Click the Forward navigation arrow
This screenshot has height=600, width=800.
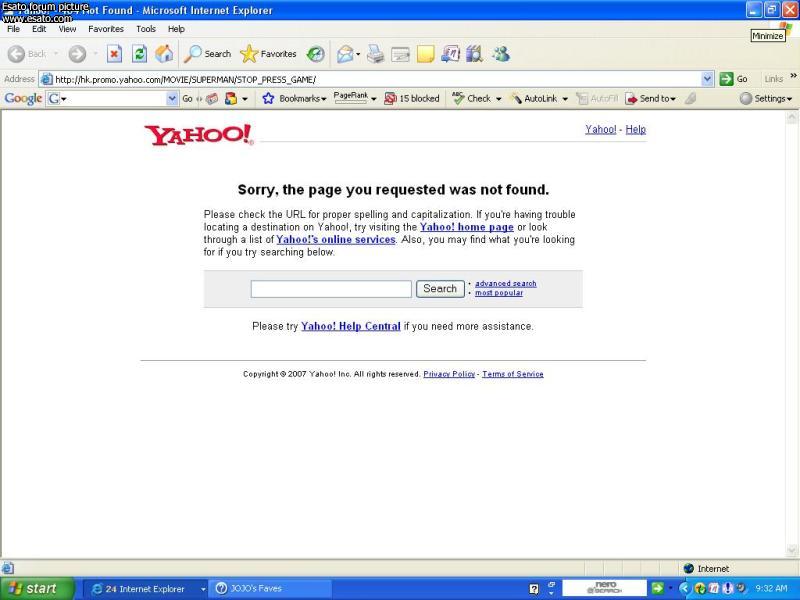(x=77, y=54)
